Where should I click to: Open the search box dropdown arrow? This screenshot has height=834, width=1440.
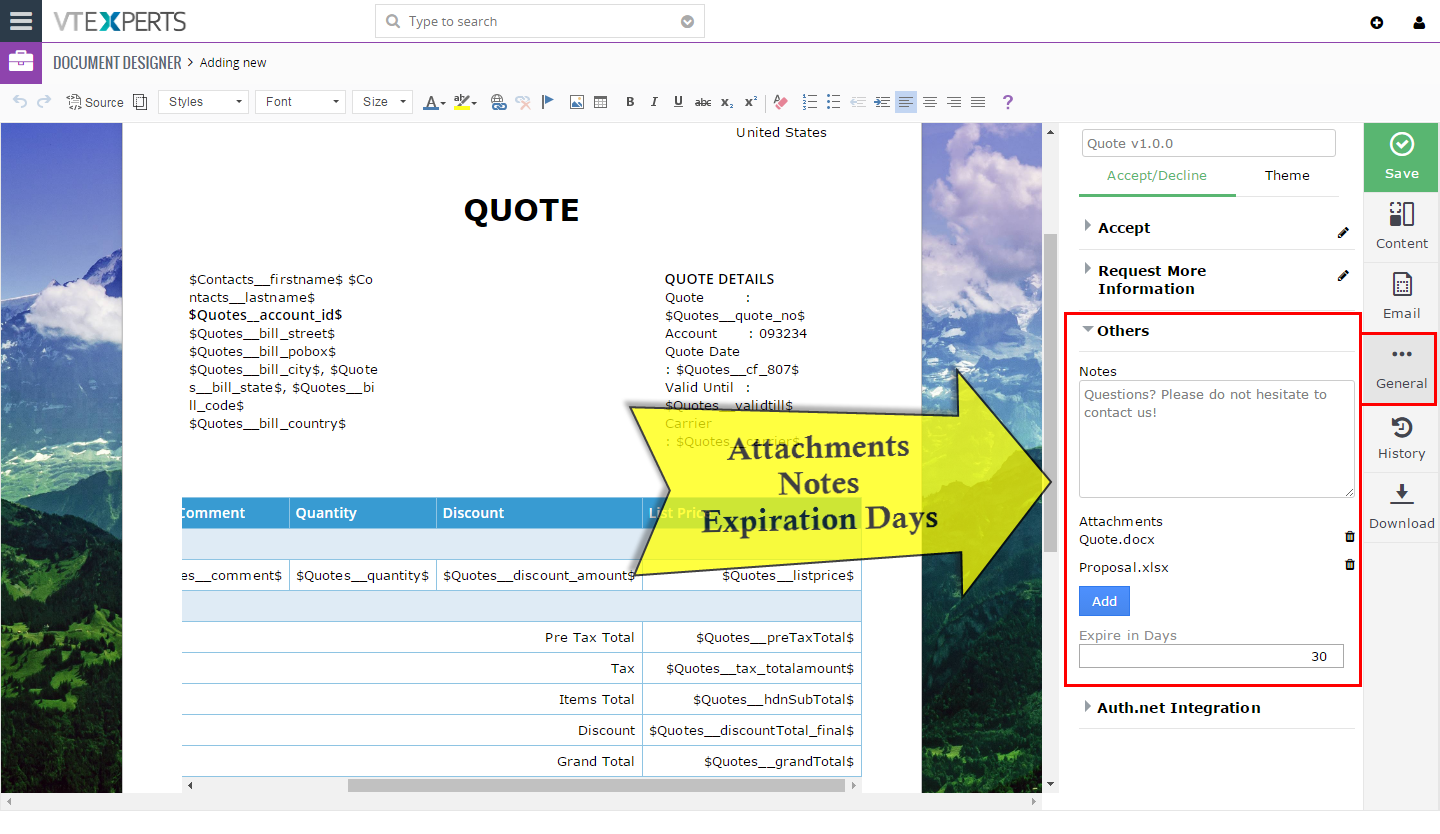(687, 22)
